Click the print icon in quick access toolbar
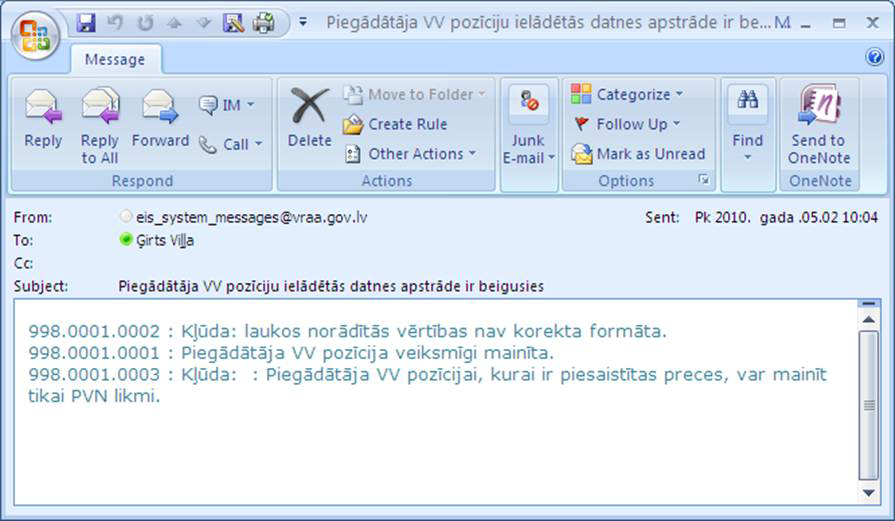895x521 pixels. point(263,22)
